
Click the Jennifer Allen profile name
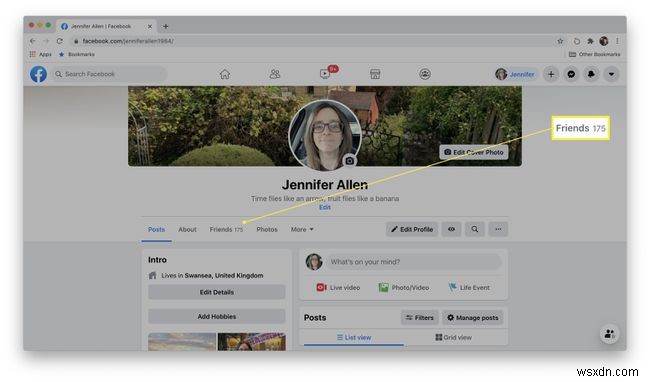point(325,184)
